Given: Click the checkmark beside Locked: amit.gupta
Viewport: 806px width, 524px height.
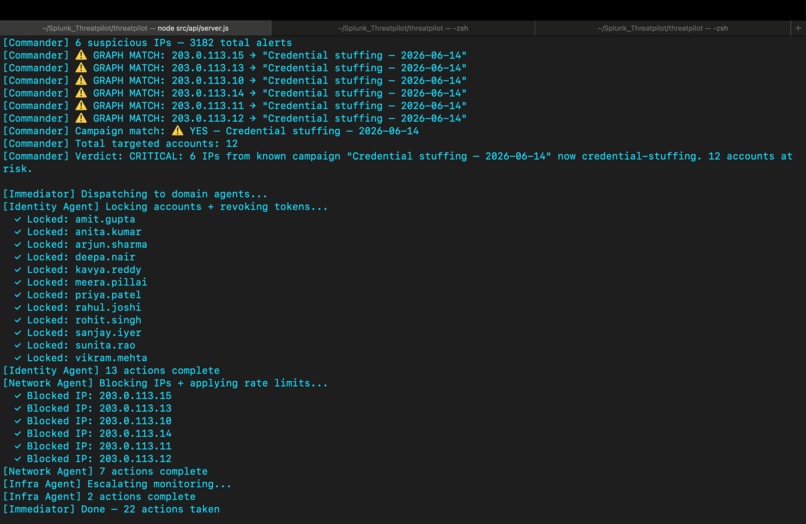Looking at the screenshot, I should (18, 219).
